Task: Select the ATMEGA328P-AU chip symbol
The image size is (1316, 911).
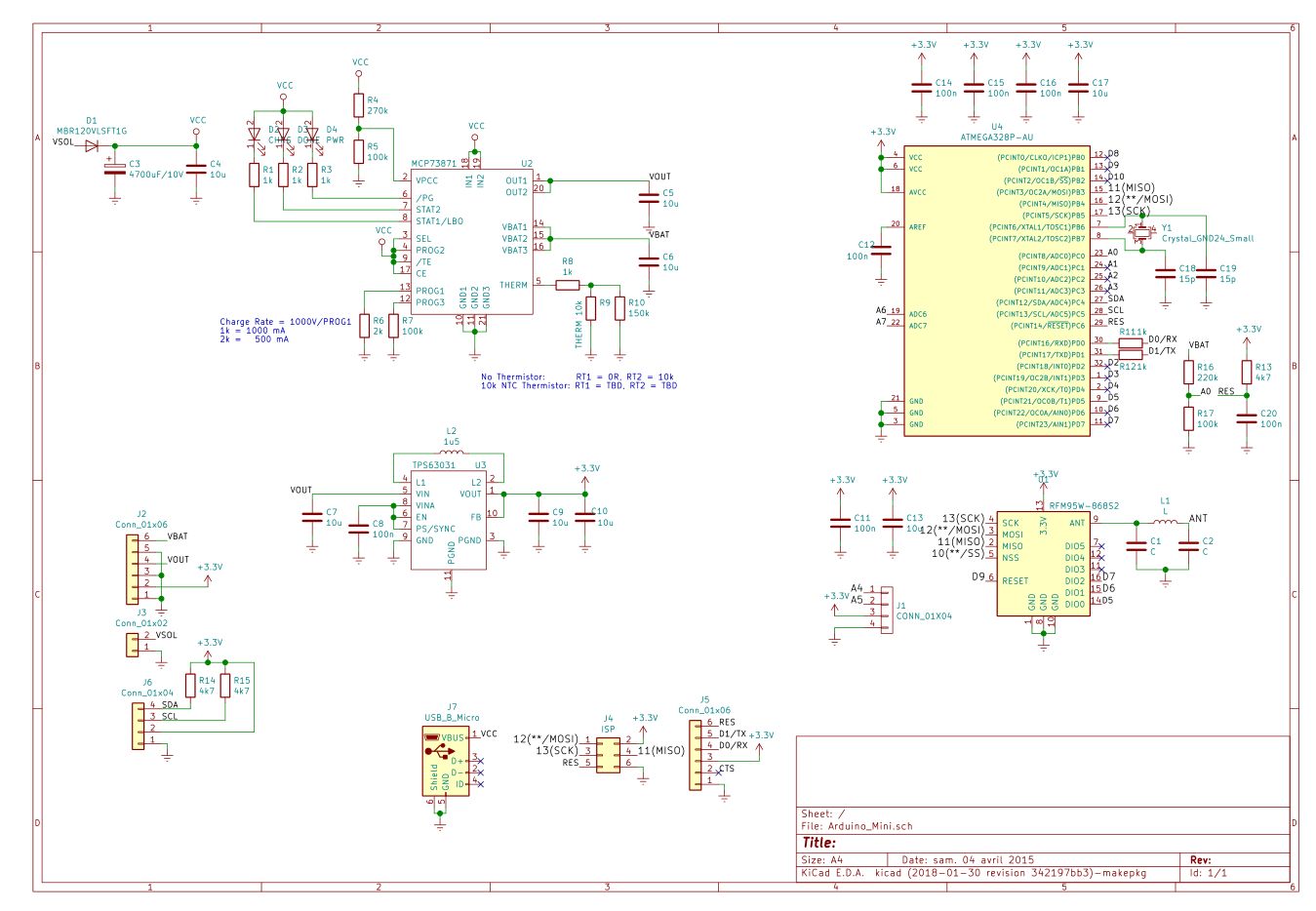Action: click(995, 291)
